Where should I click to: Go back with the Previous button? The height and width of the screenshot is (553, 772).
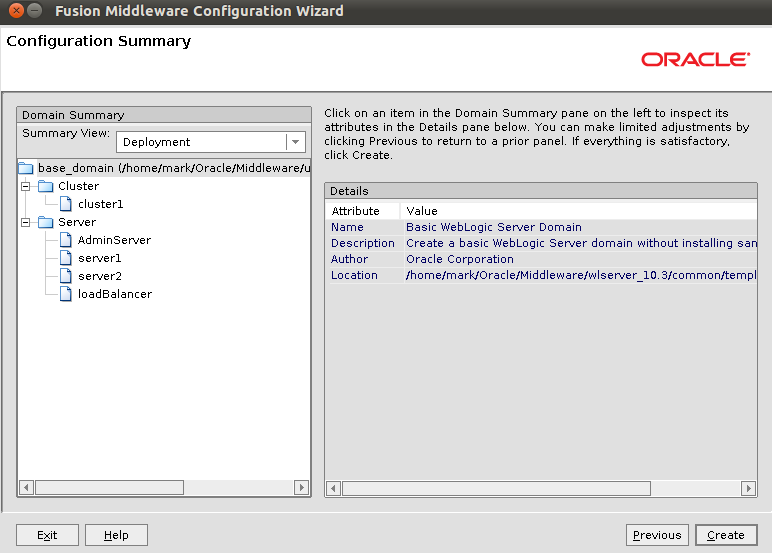tap(657, 535)
